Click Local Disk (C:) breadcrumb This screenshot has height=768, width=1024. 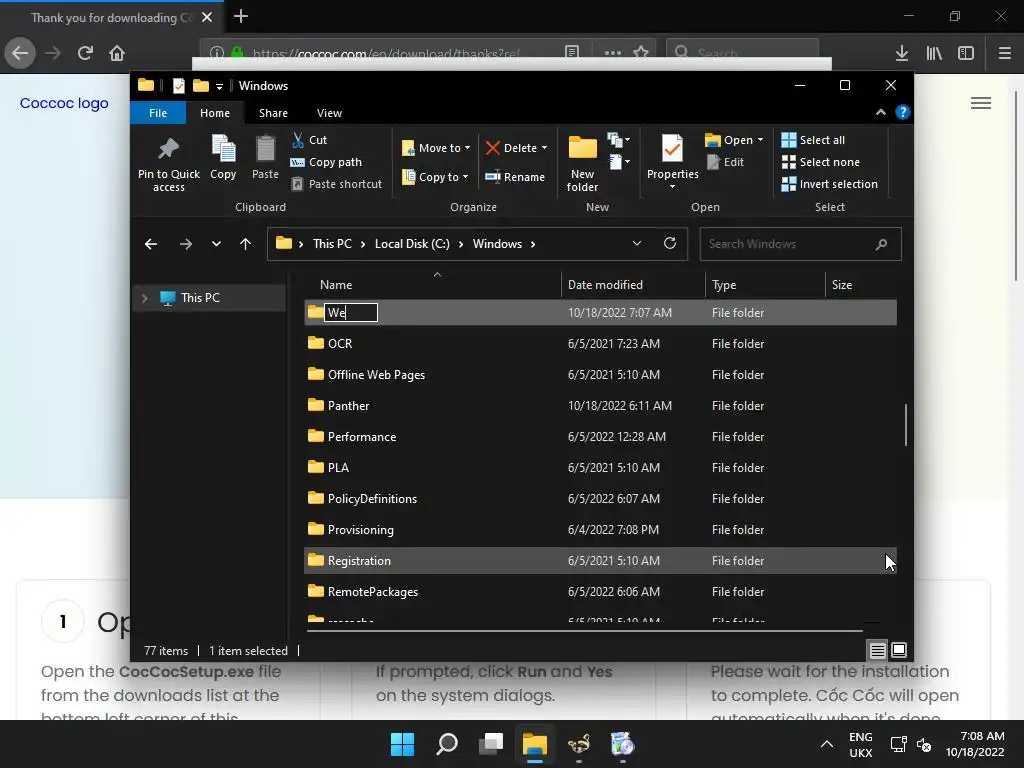pyautogui.click(x=412, y=244)
